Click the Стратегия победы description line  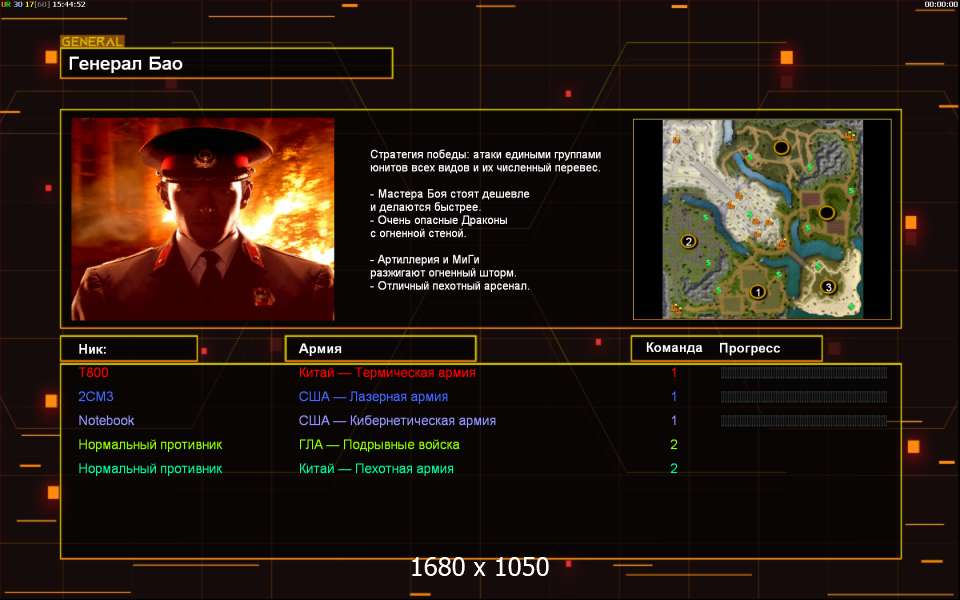coord(486,154)
